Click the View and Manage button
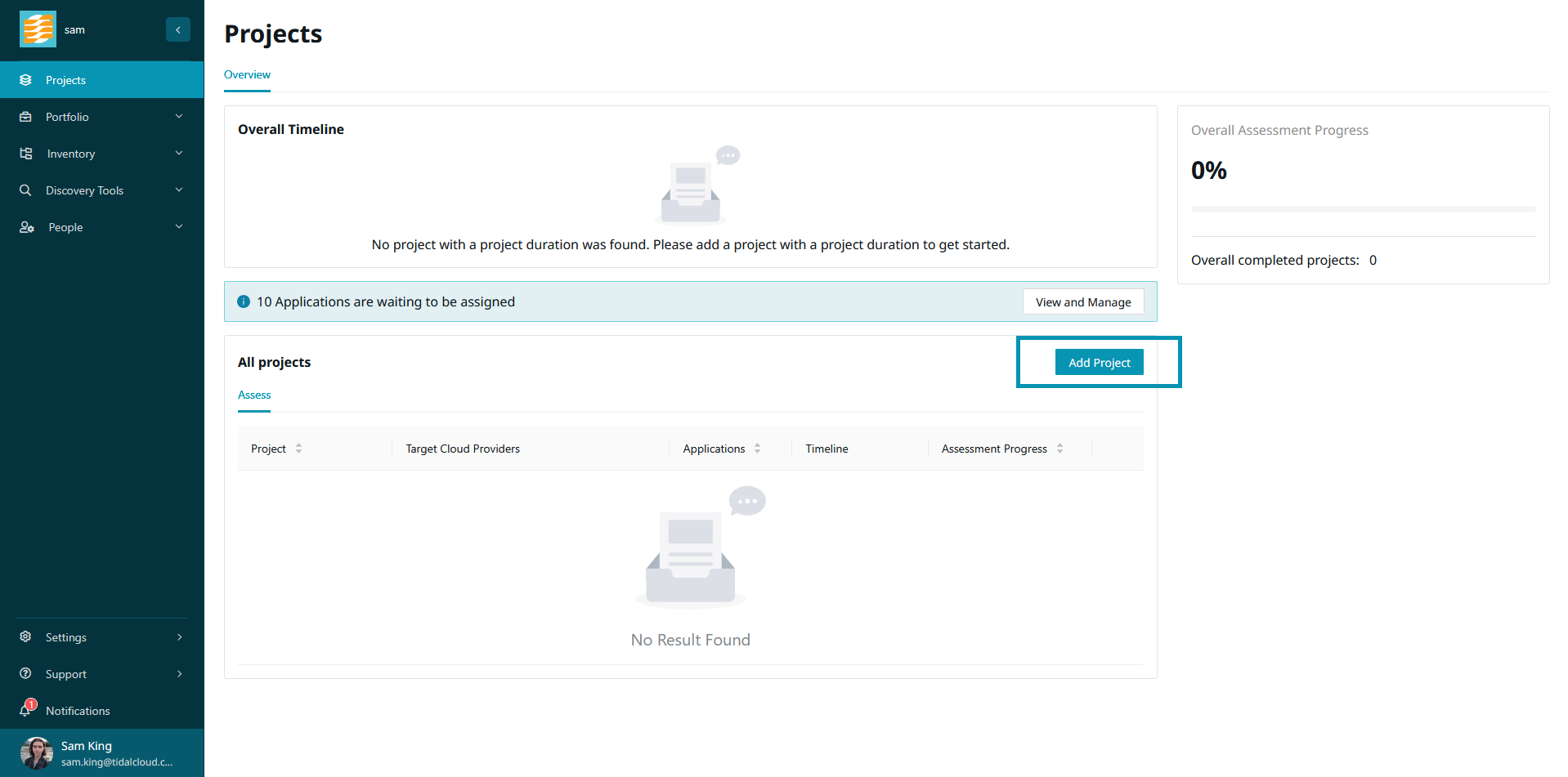 (1082, 302)
